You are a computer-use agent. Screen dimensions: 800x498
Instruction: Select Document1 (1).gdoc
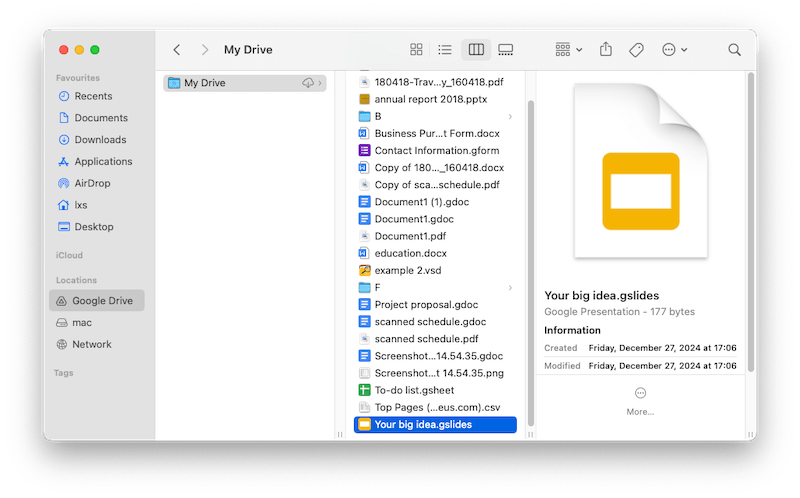coord(435,202)
